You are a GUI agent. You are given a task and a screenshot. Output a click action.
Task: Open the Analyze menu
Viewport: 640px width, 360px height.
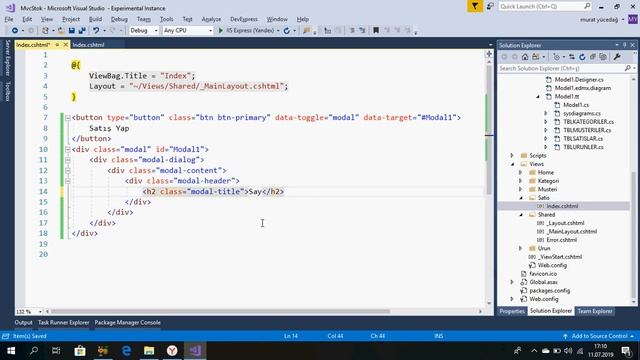pyautogui.click(x=211, y=19)
